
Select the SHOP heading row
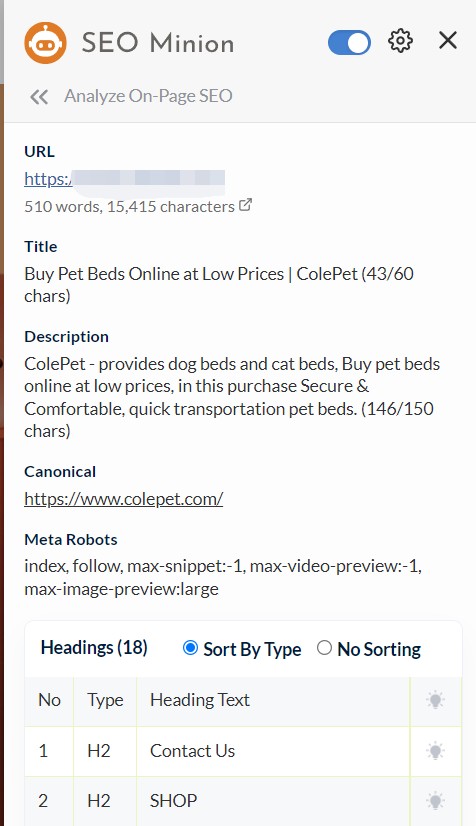[243, 801]
